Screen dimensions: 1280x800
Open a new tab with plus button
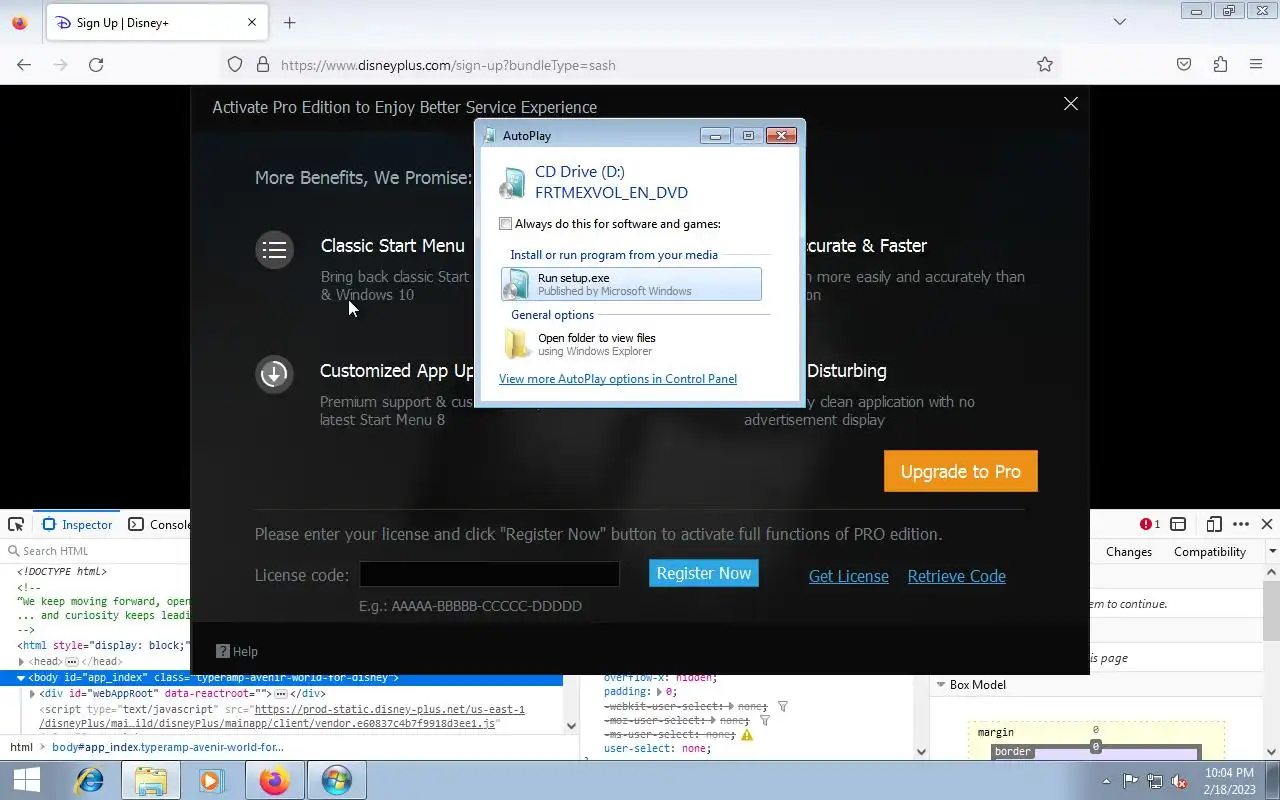[289, 22]
